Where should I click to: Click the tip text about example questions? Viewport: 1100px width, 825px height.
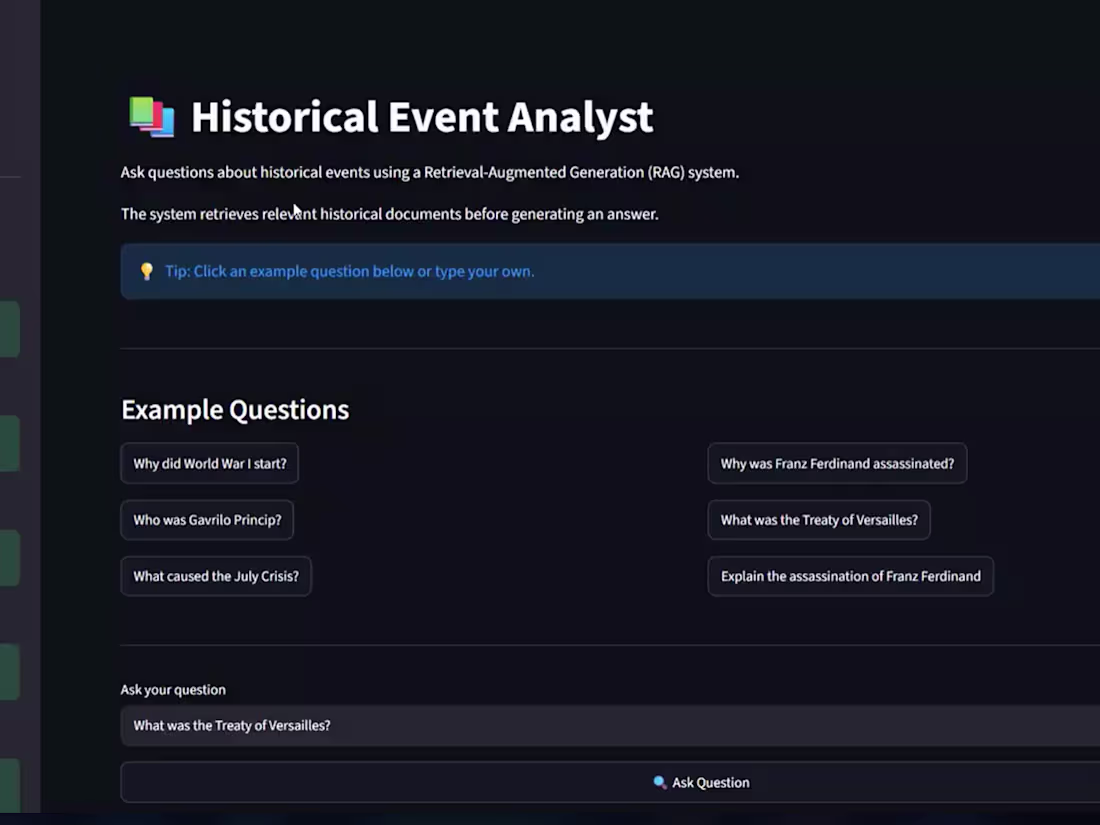[x=349, y=271]
